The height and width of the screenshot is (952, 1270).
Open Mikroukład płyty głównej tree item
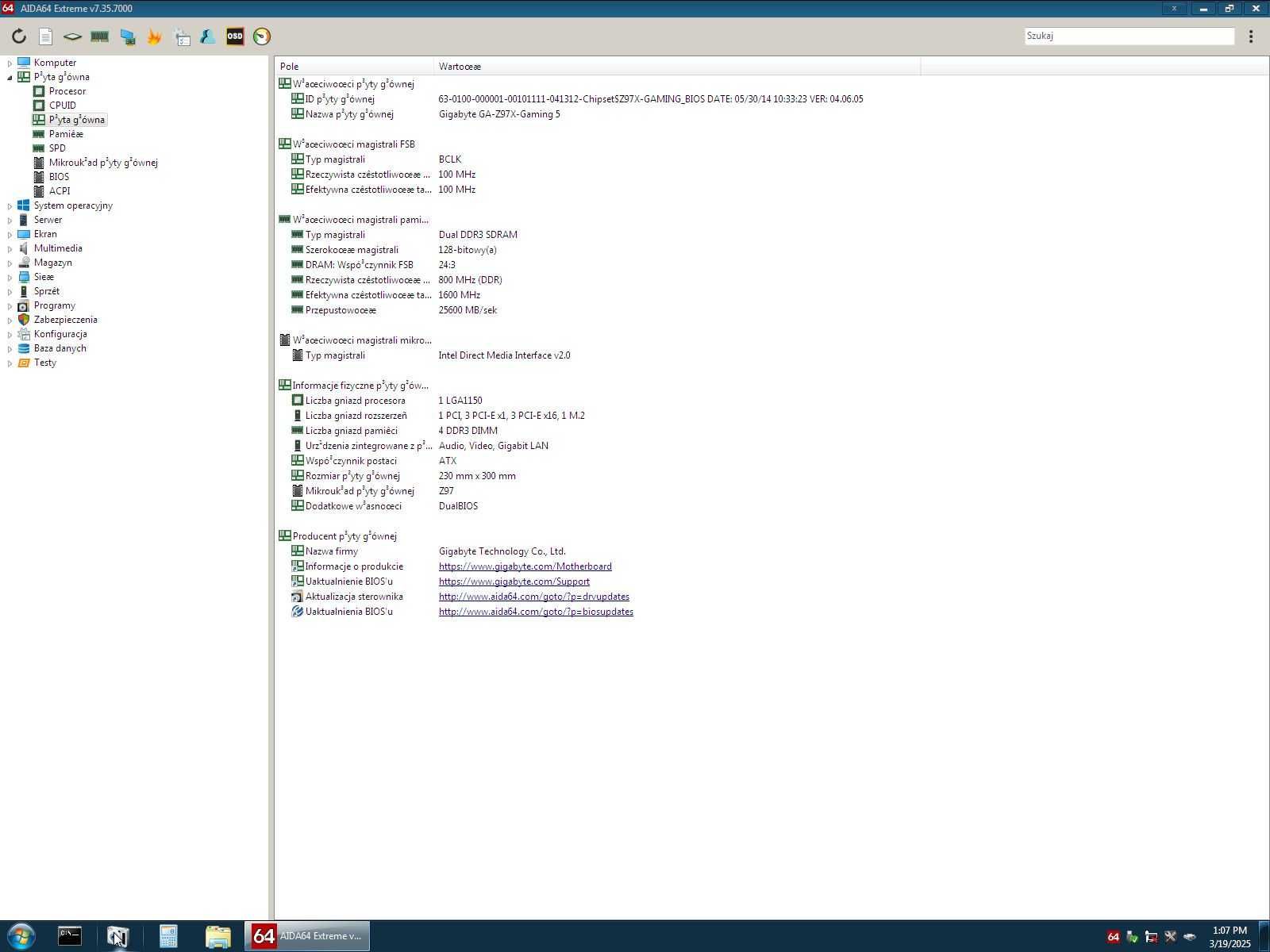(103, 163)
